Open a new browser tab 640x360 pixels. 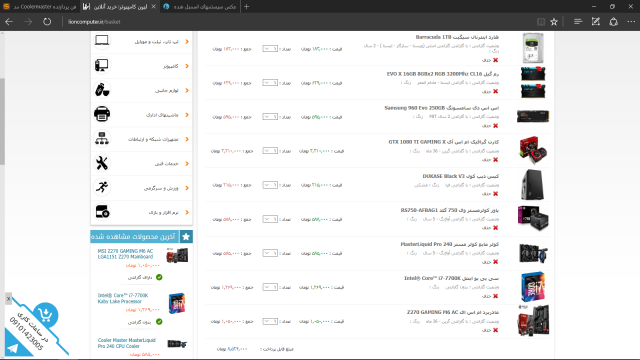247,7
